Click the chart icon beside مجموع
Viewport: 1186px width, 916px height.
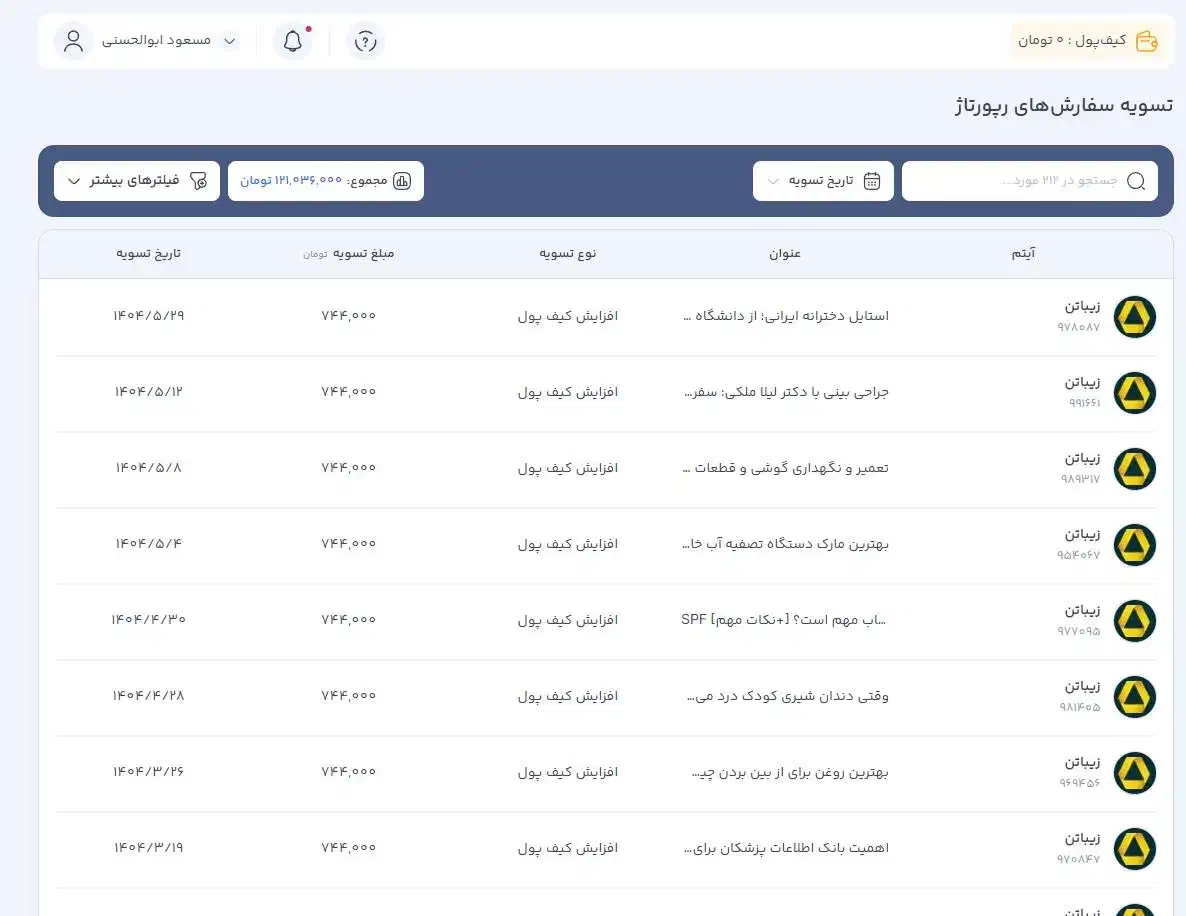click(402, 181)
